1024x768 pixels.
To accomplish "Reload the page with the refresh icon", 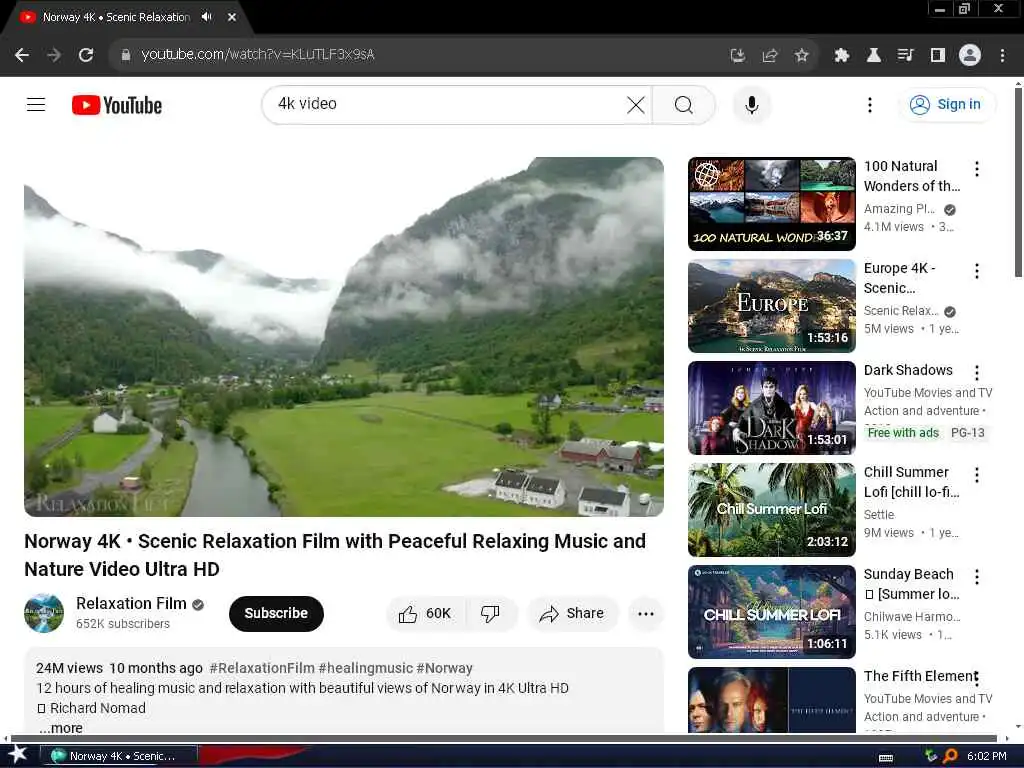I will pyautogui.click(x=86, y=55).
